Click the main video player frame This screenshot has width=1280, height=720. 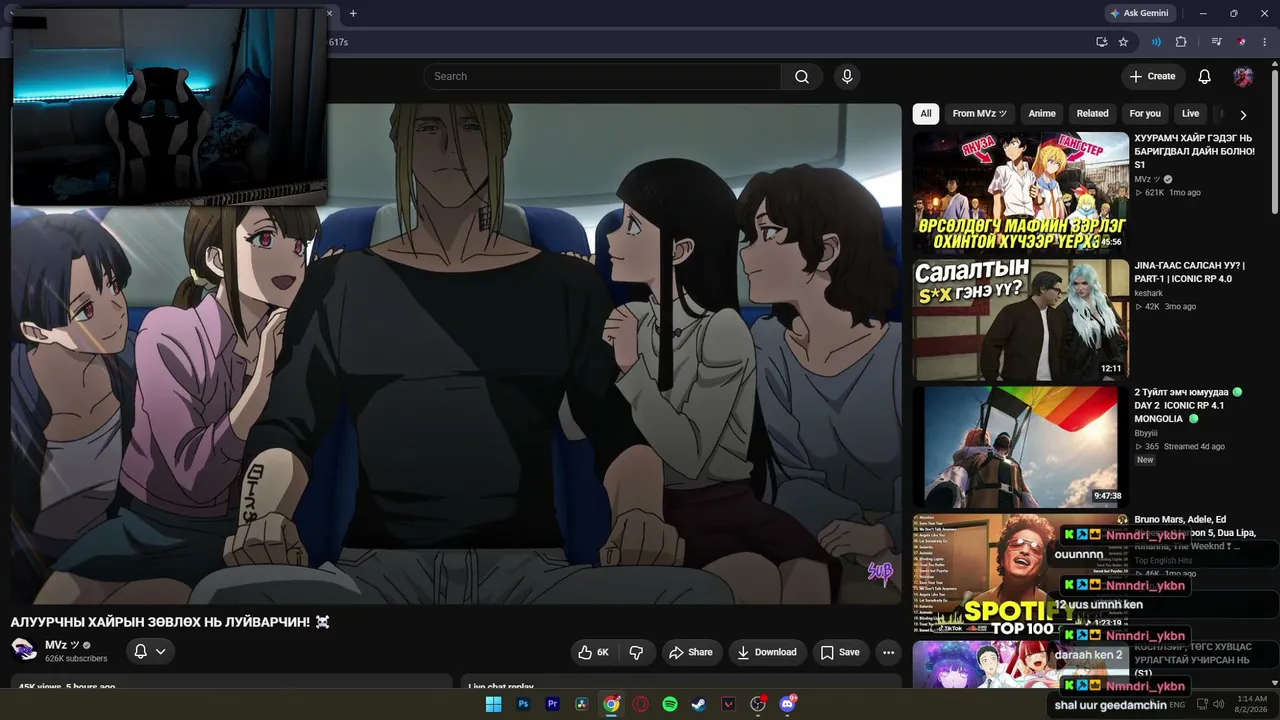point(456,354)
